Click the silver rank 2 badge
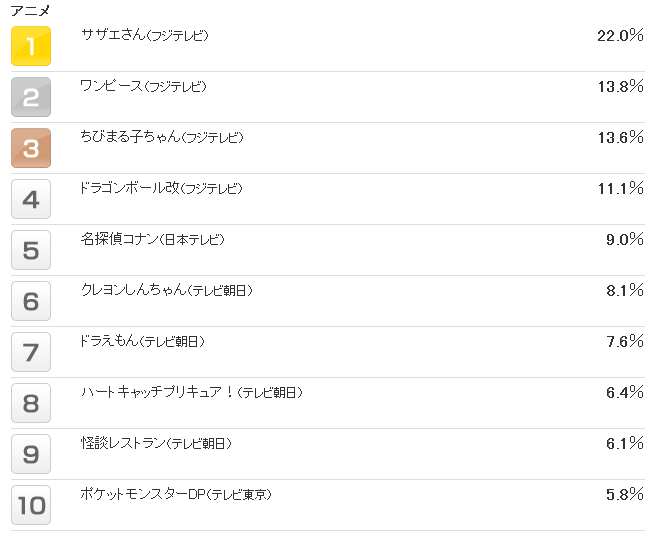The width and height of the screenshot is (656, 539). [30, 97]
